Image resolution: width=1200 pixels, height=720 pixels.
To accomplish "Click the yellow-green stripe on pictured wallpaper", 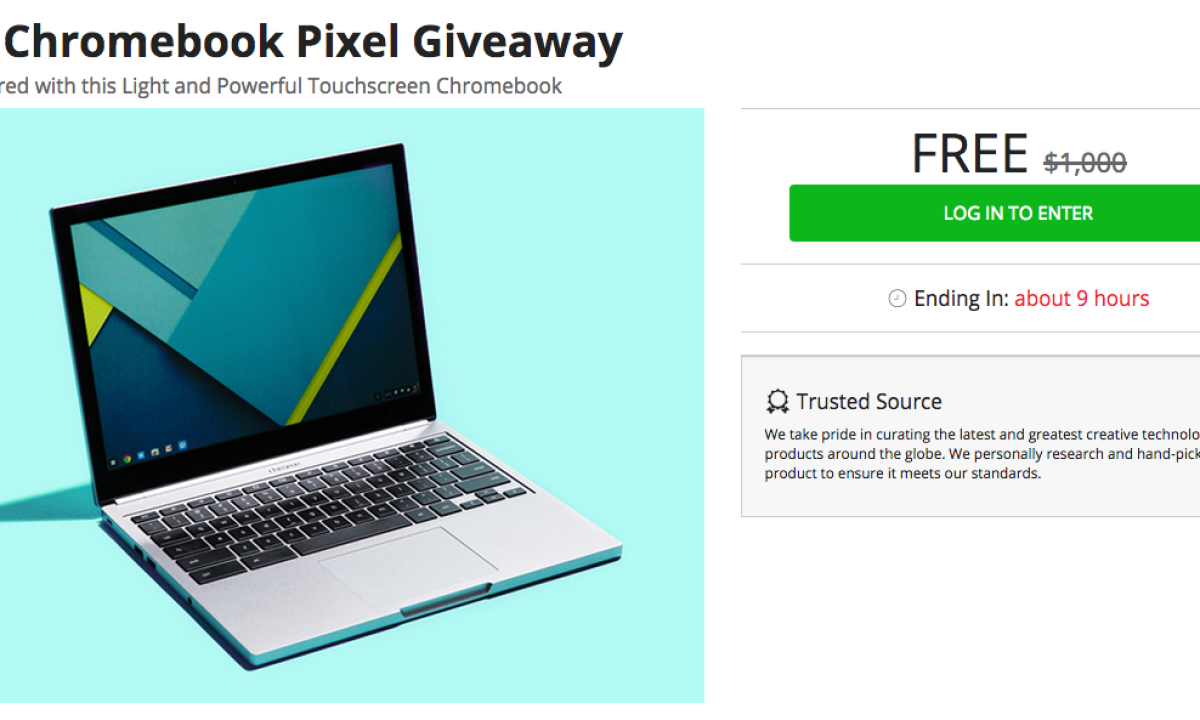I will 346,330.
